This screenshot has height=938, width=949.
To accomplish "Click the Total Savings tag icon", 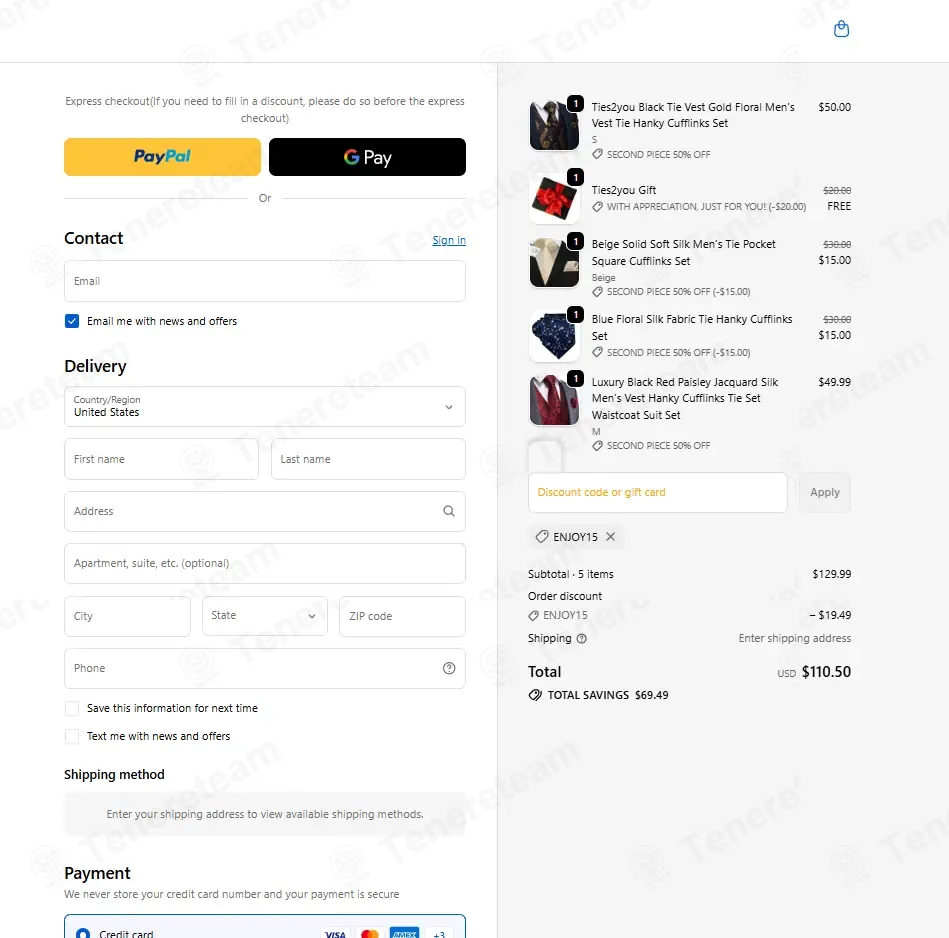I will pyautogui.click(x=535, y=695).
